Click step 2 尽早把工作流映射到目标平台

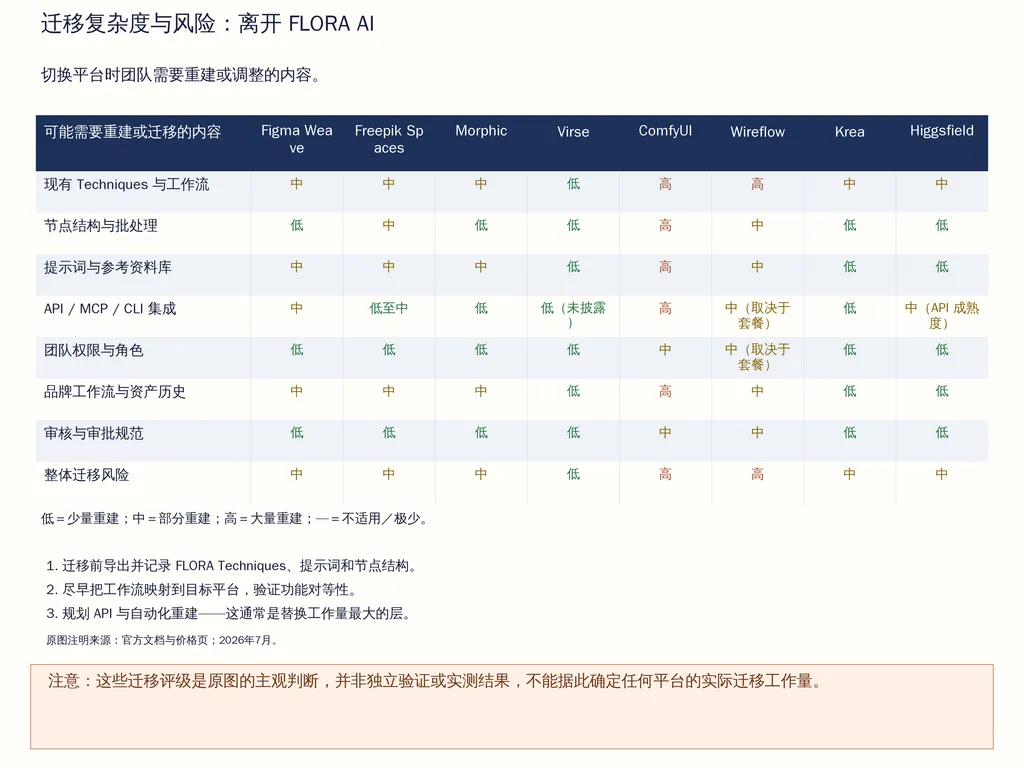click(x=202, y=590)
